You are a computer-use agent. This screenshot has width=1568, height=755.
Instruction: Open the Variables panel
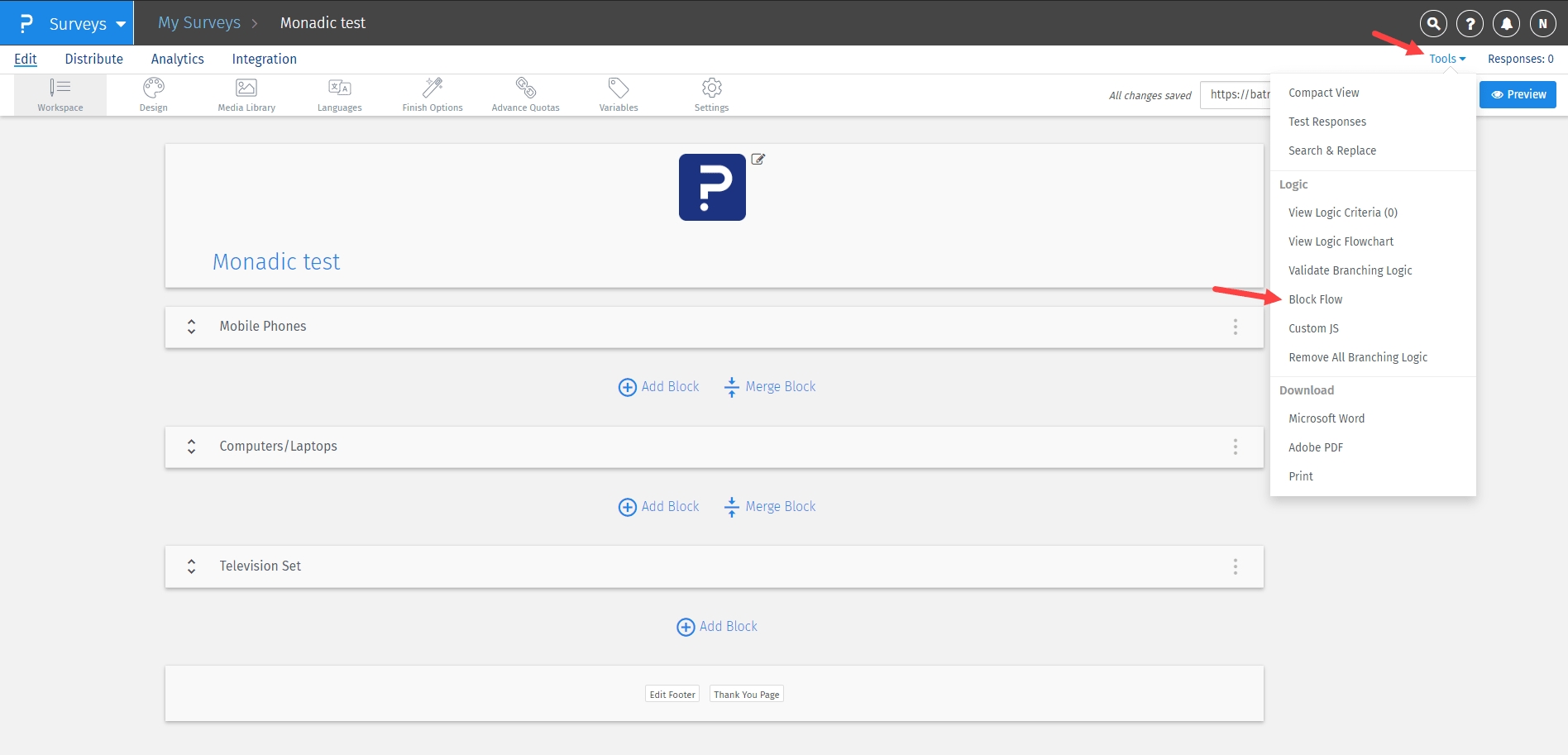point(618,93)
